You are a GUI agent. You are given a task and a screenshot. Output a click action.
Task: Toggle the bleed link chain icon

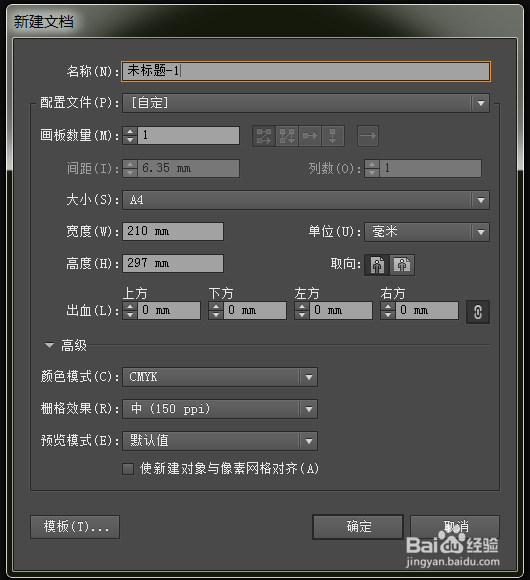(478, 312)
